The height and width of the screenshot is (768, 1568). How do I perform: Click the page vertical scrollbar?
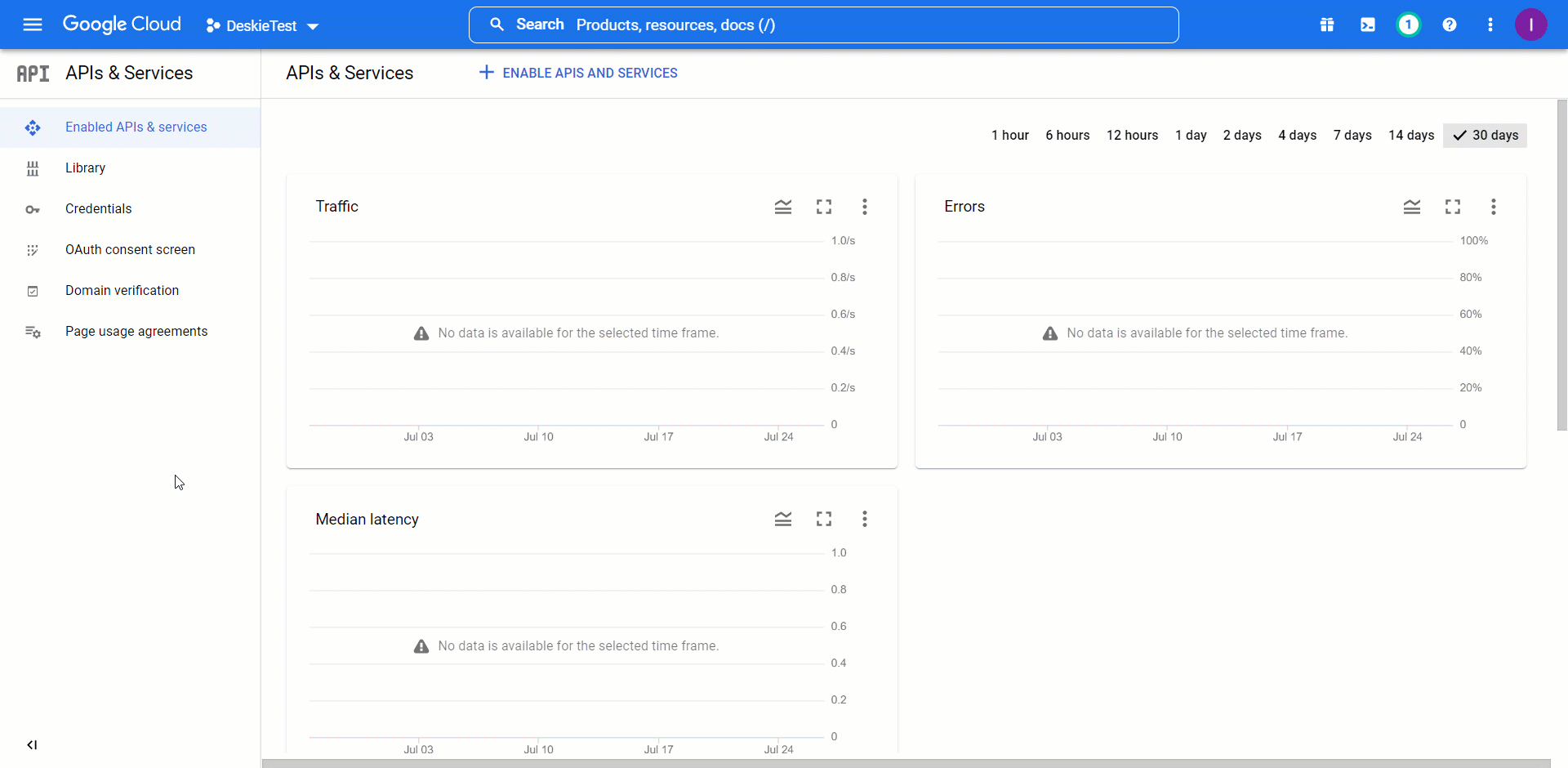point(1561,266)
